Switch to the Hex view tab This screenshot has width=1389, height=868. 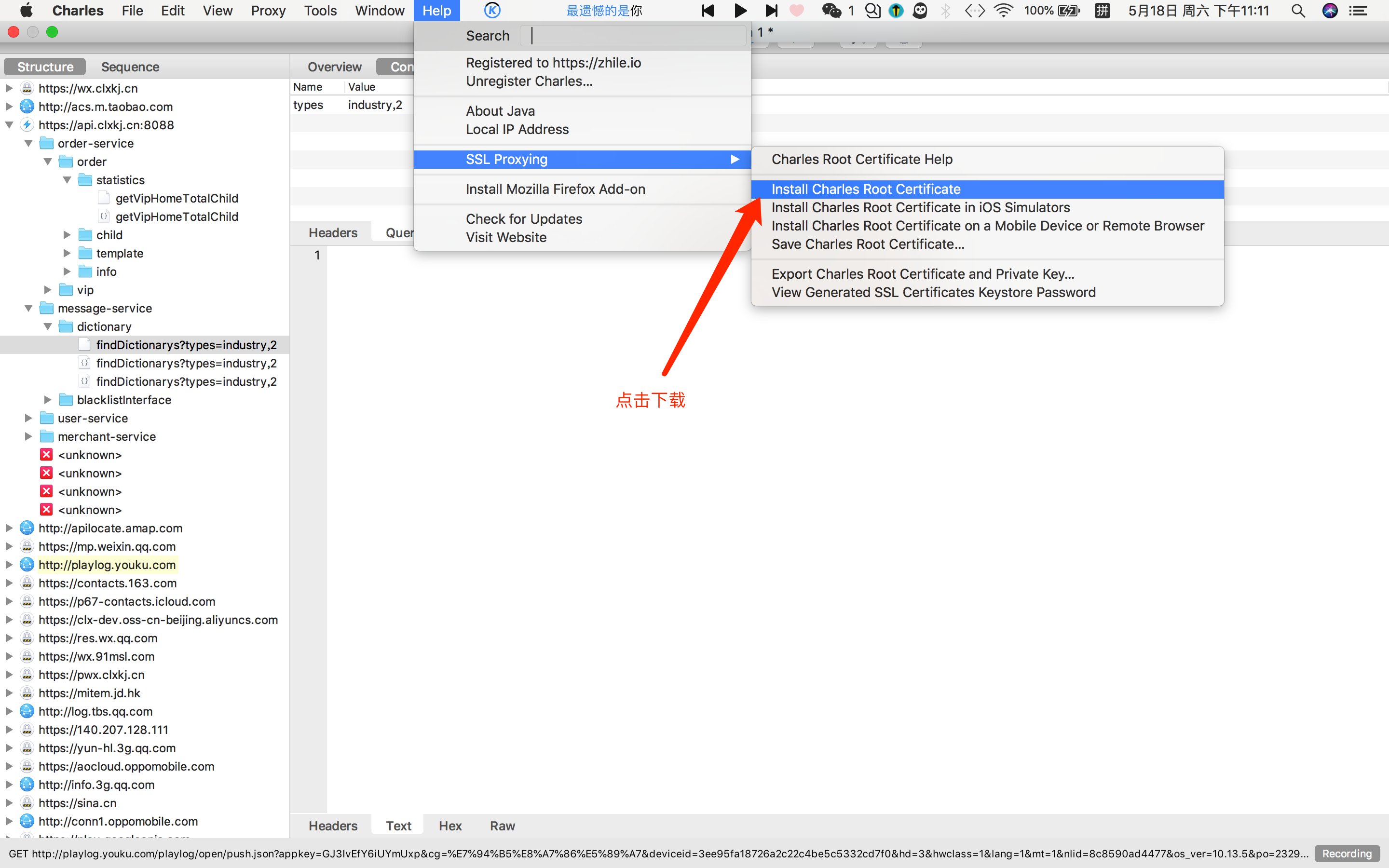point(450,826)
